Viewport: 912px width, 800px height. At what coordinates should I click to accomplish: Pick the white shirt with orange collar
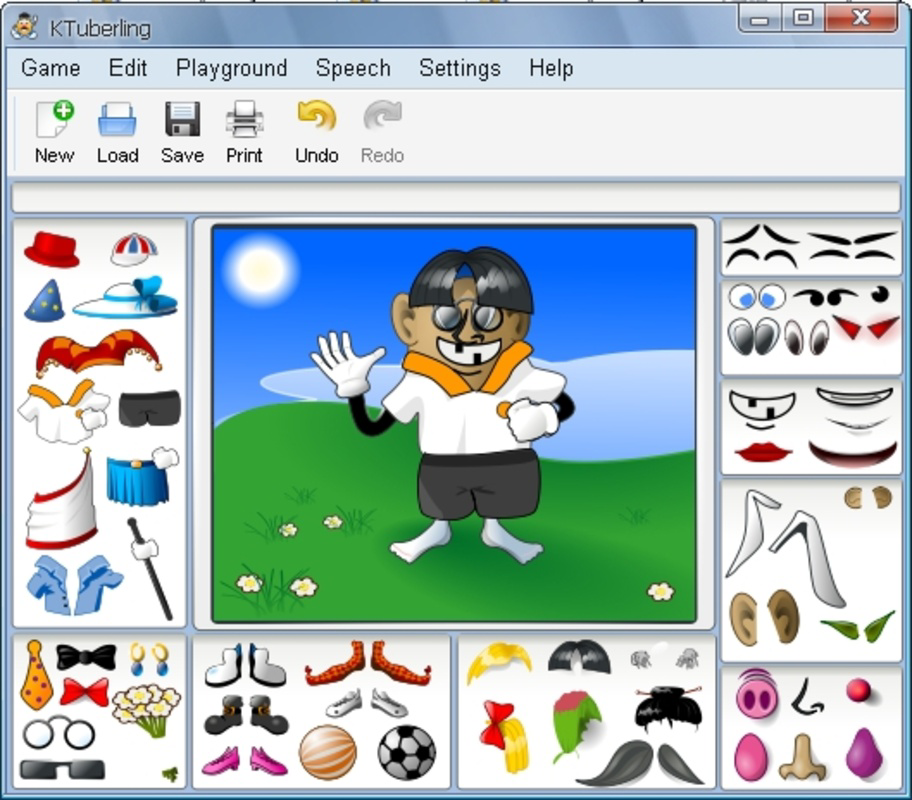point(63,411)
